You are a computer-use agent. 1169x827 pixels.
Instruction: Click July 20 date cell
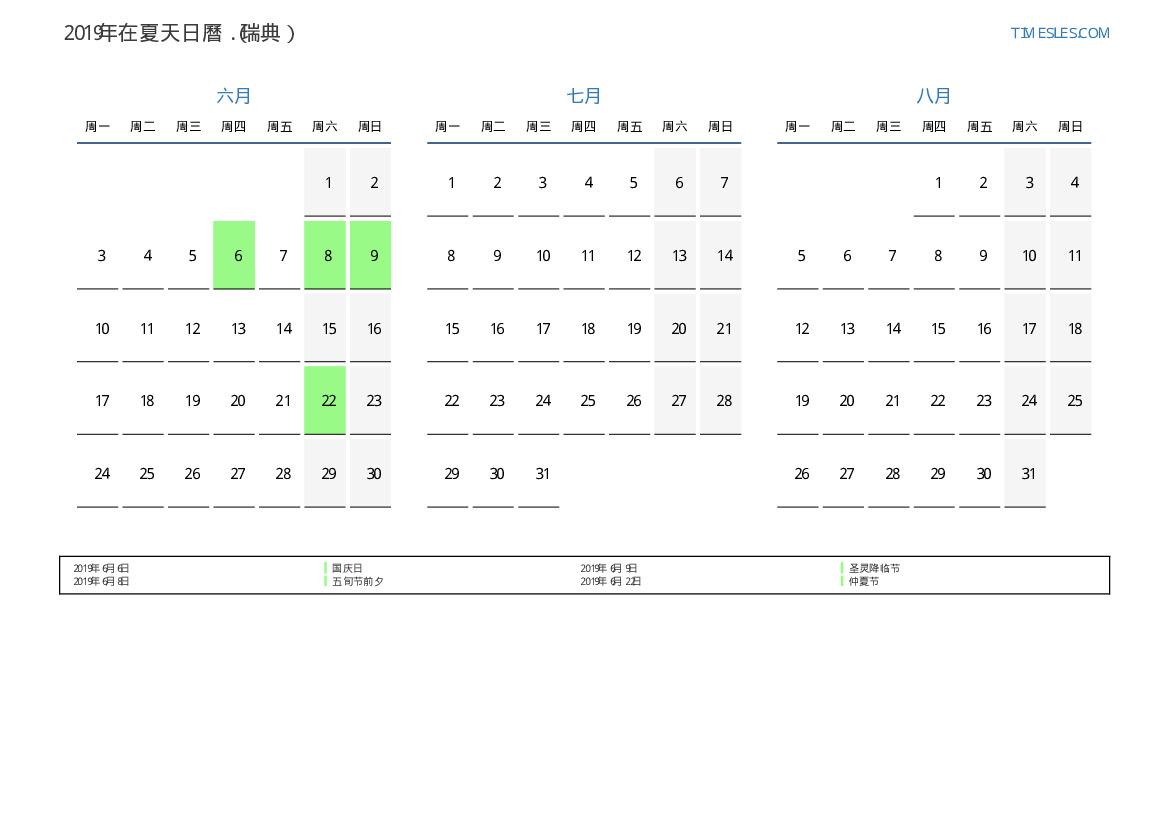pos(678,329)
